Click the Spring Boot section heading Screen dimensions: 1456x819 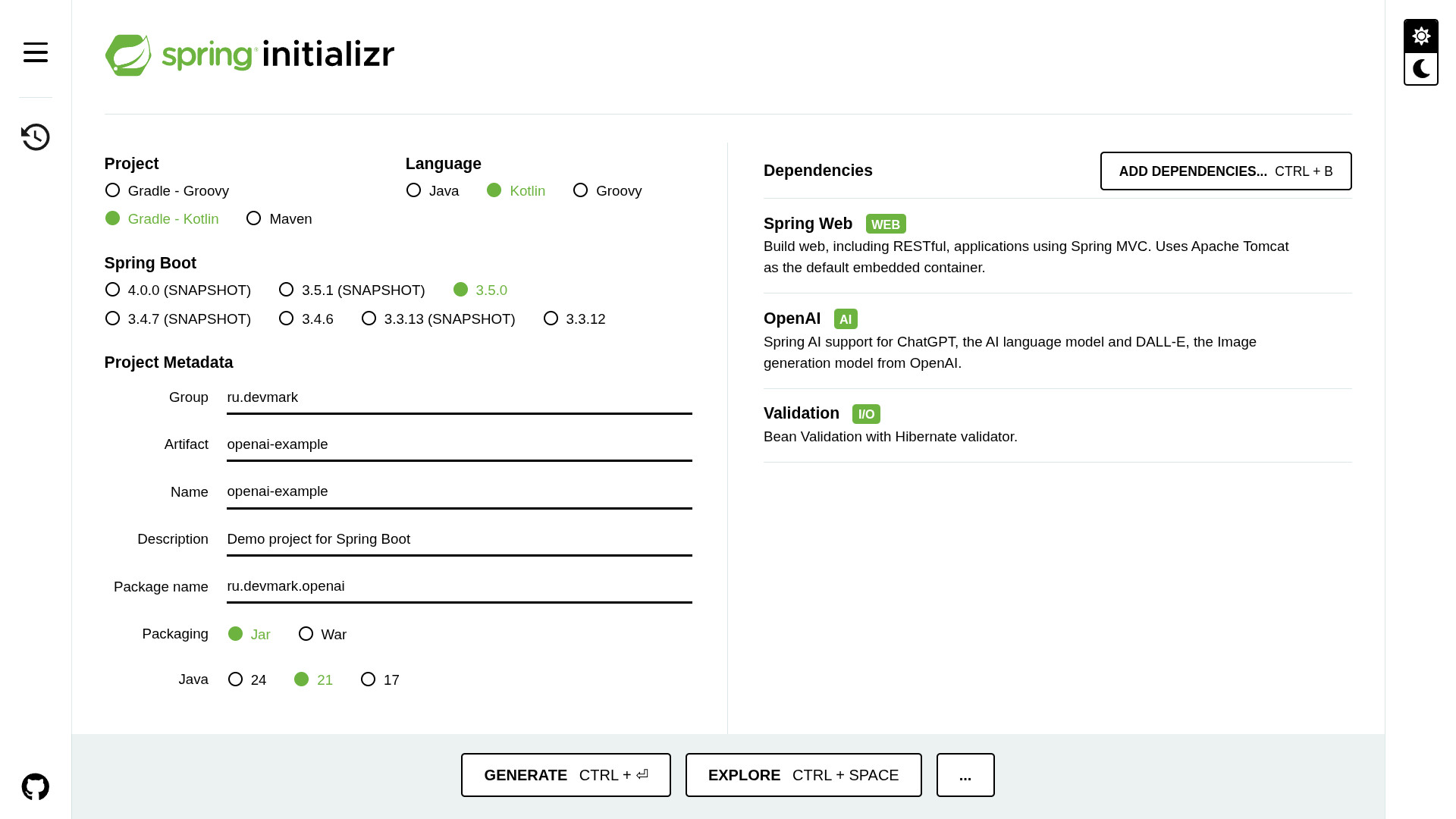(x=150, y=263)
